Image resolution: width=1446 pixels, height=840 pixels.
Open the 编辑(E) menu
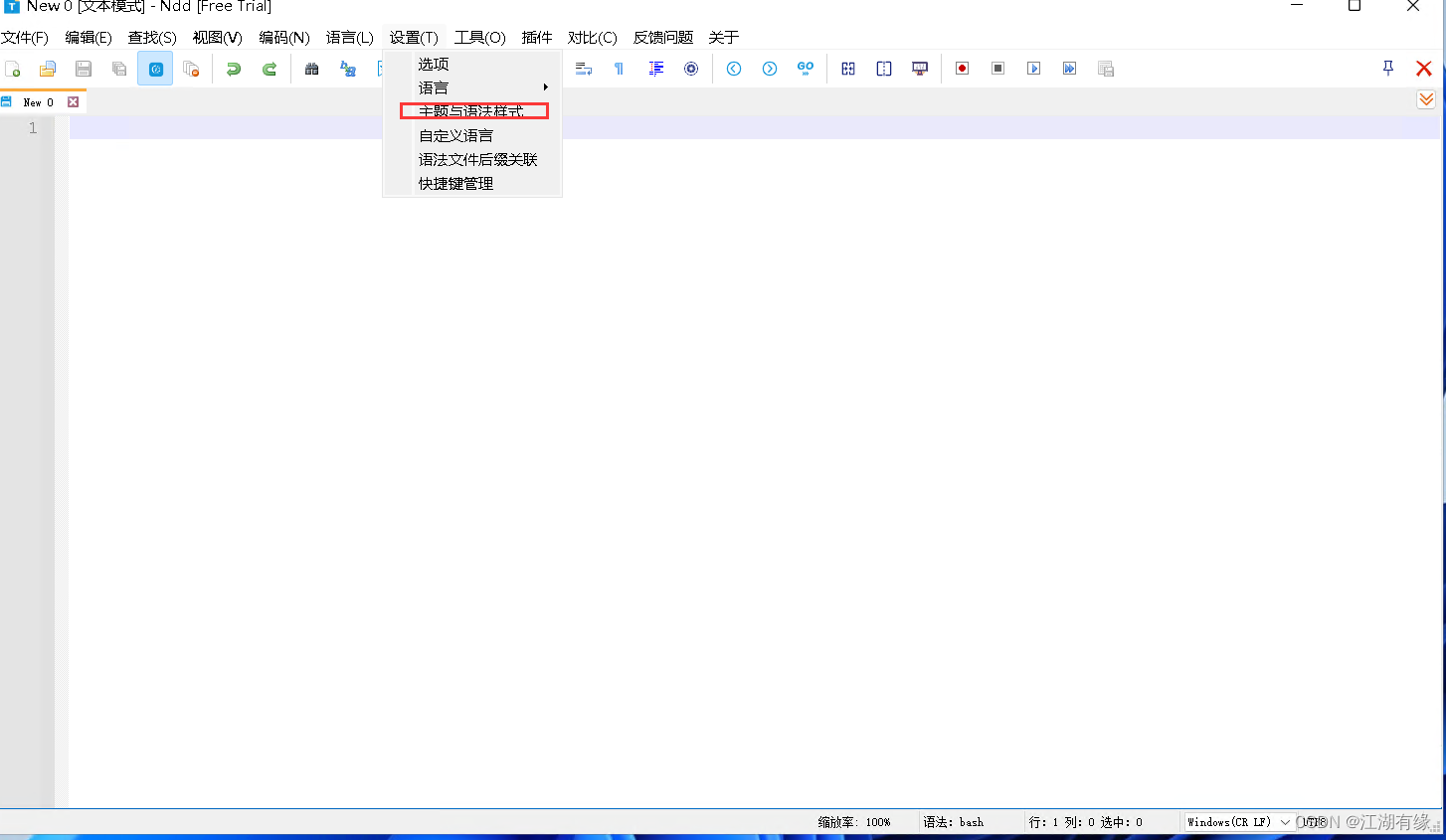point(89,38)
